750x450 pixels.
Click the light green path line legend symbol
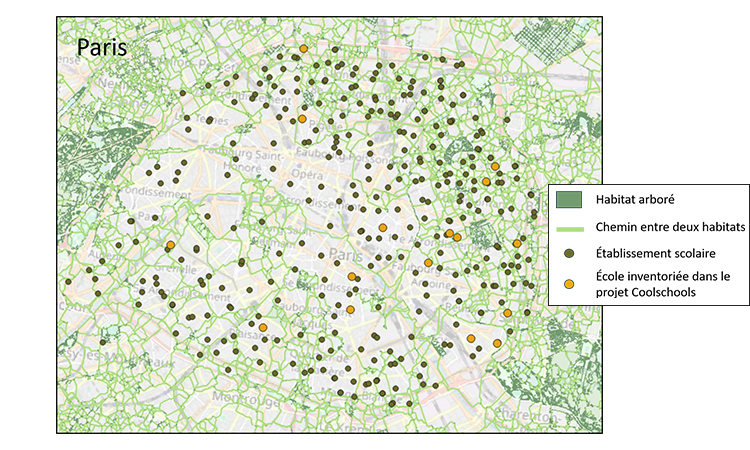coord(569,227)
